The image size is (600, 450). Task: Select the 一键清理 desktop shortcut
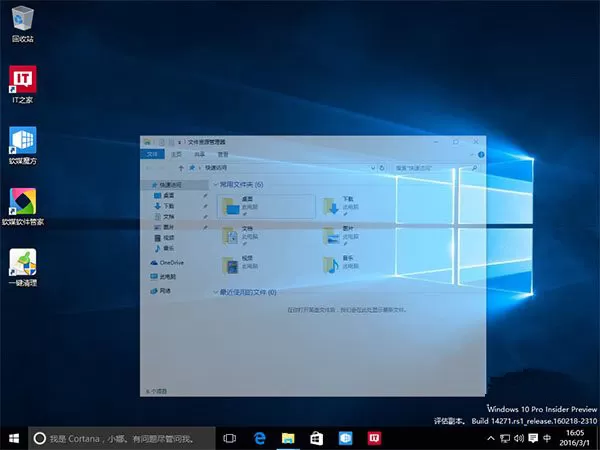(23, 267)
